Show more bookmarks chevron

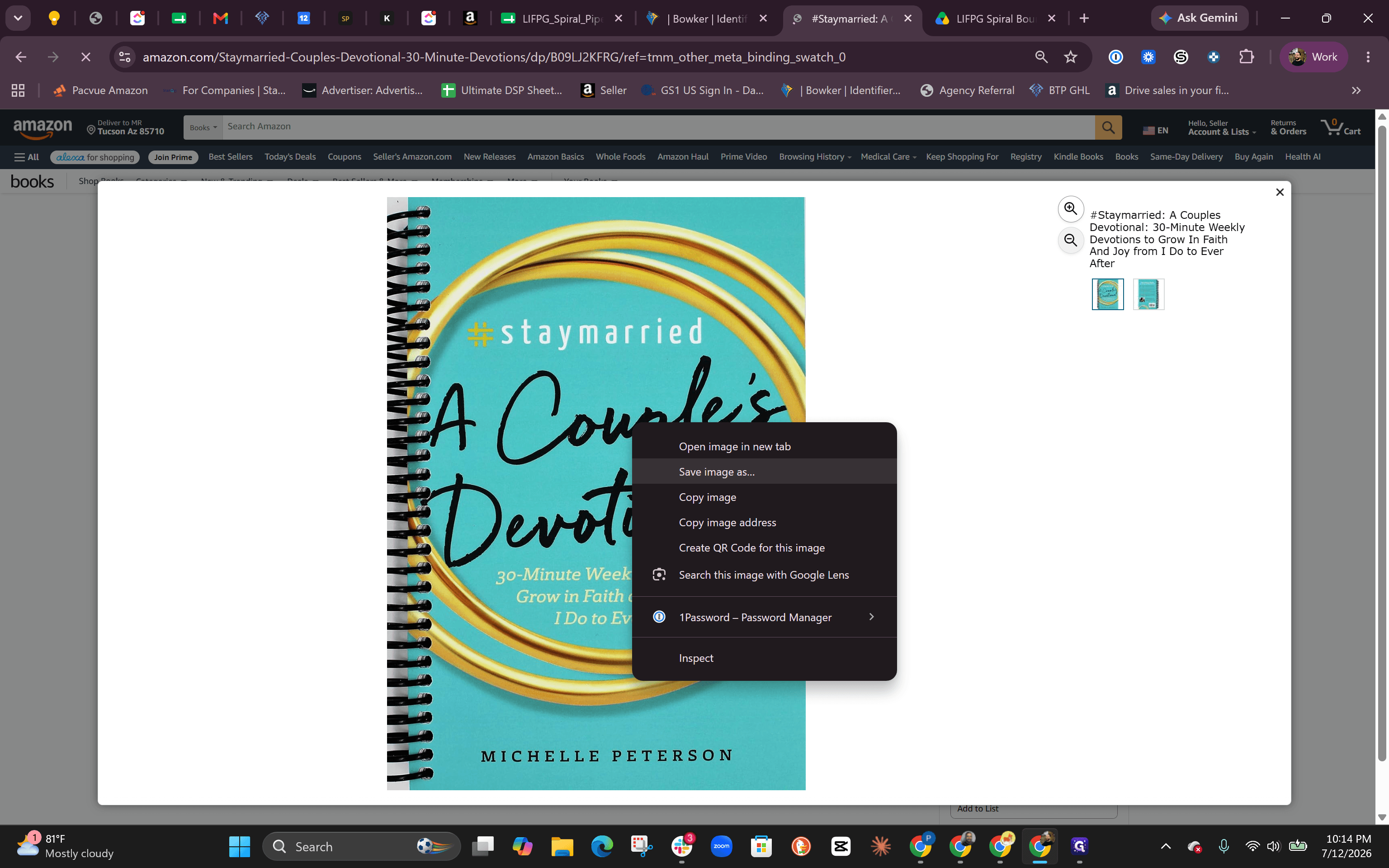click(x=1356, y=90)
